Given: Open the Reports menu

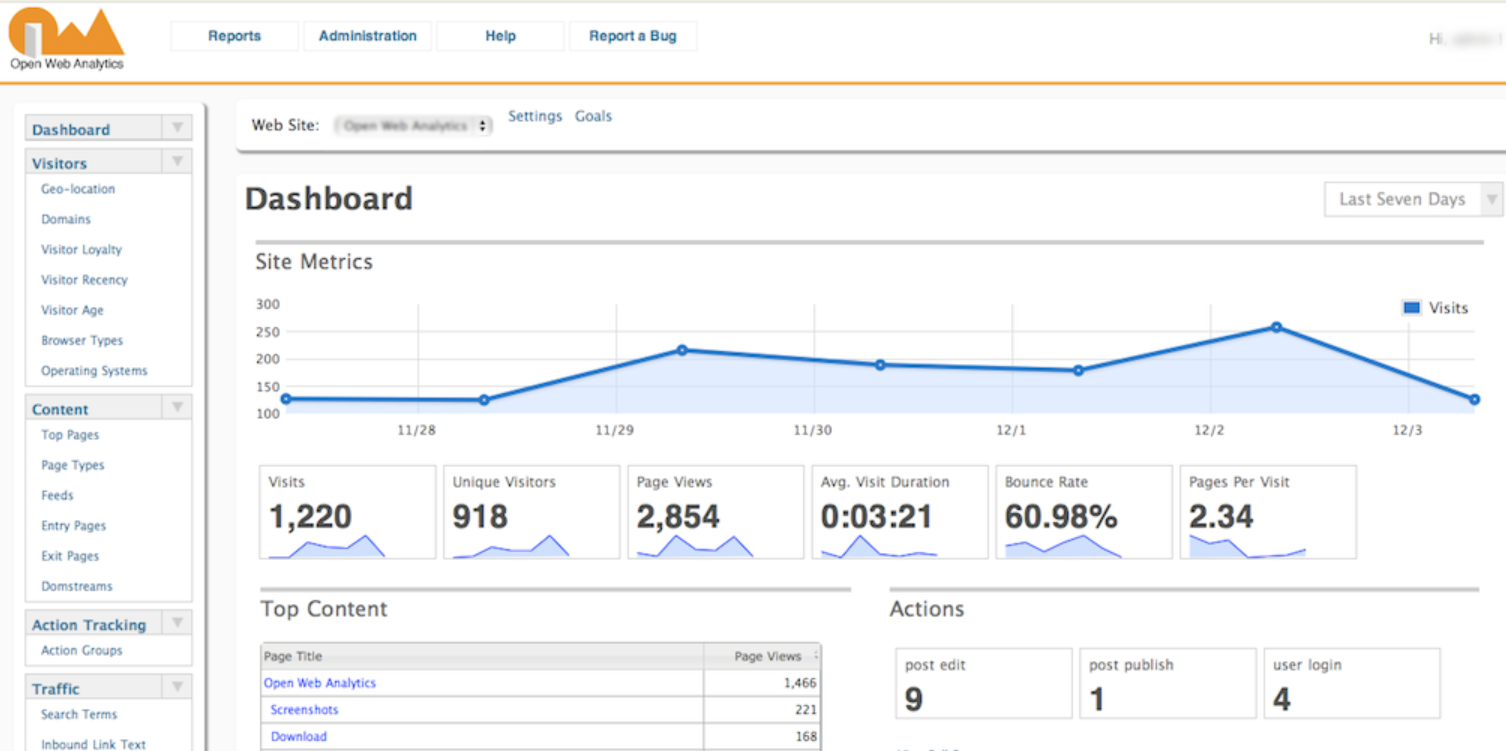Looking at the screenshot, I should tap(234, 36).
